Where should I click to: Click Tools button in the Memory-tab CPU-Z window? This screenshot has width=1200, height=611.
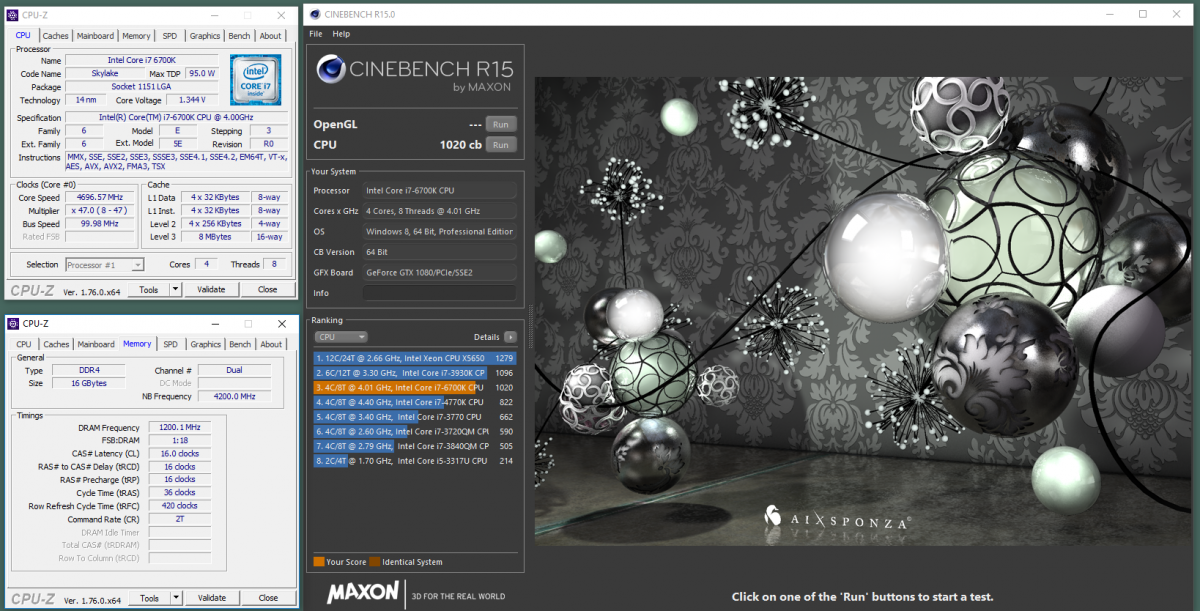click(x=149, y=598)
